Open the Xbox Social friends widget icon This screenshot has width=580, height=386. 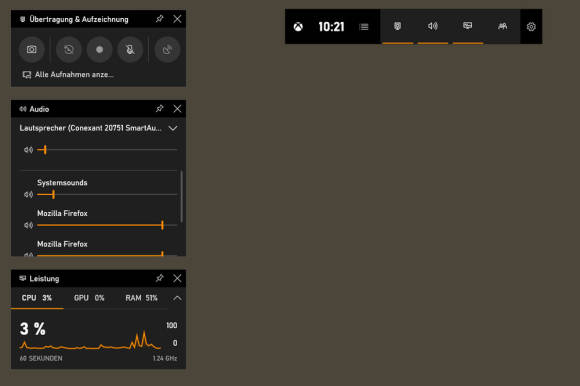pyautogui.click(x=502, y=26)
